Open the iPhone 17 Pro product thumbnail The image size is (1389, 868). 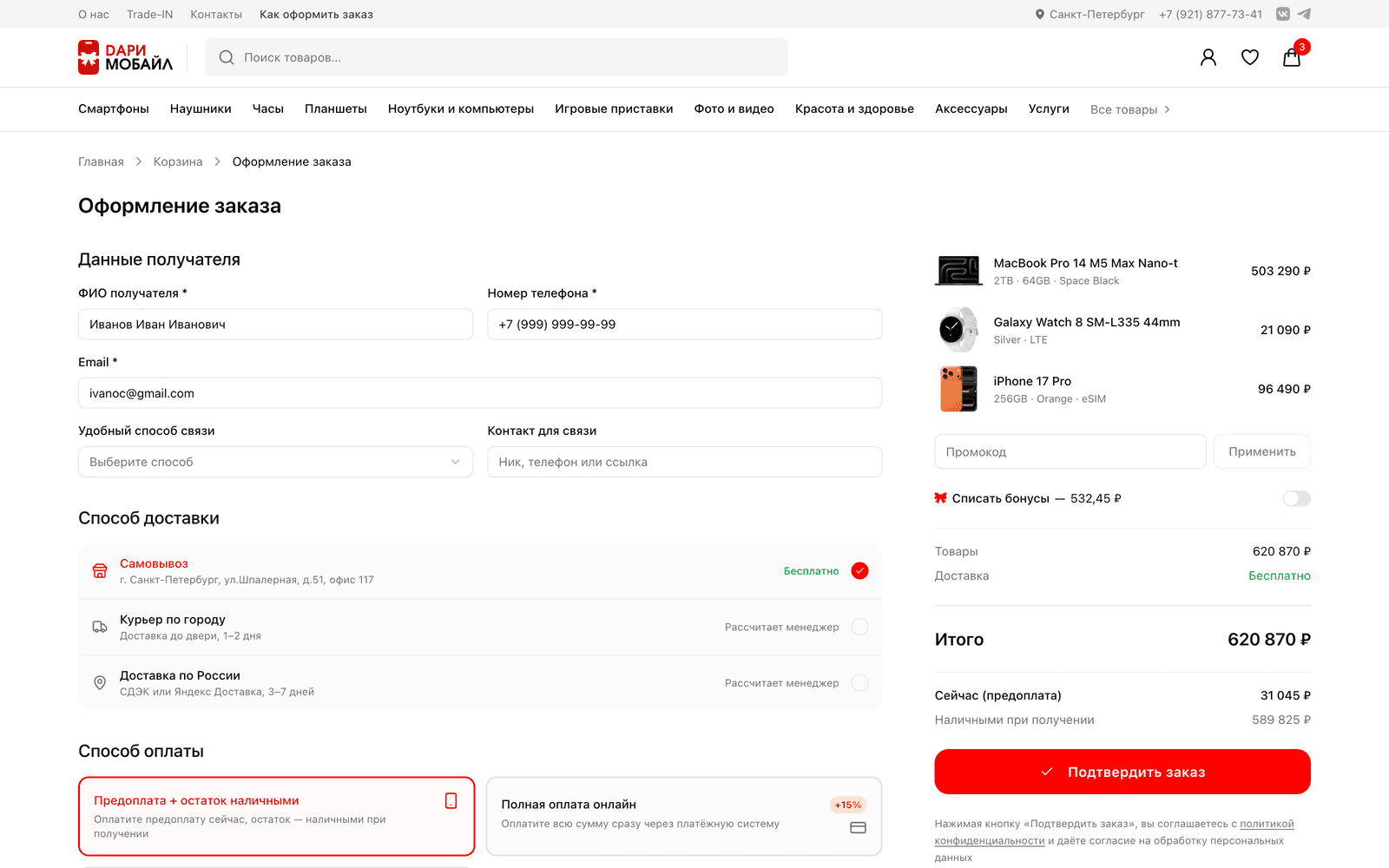tap(958, 389)
